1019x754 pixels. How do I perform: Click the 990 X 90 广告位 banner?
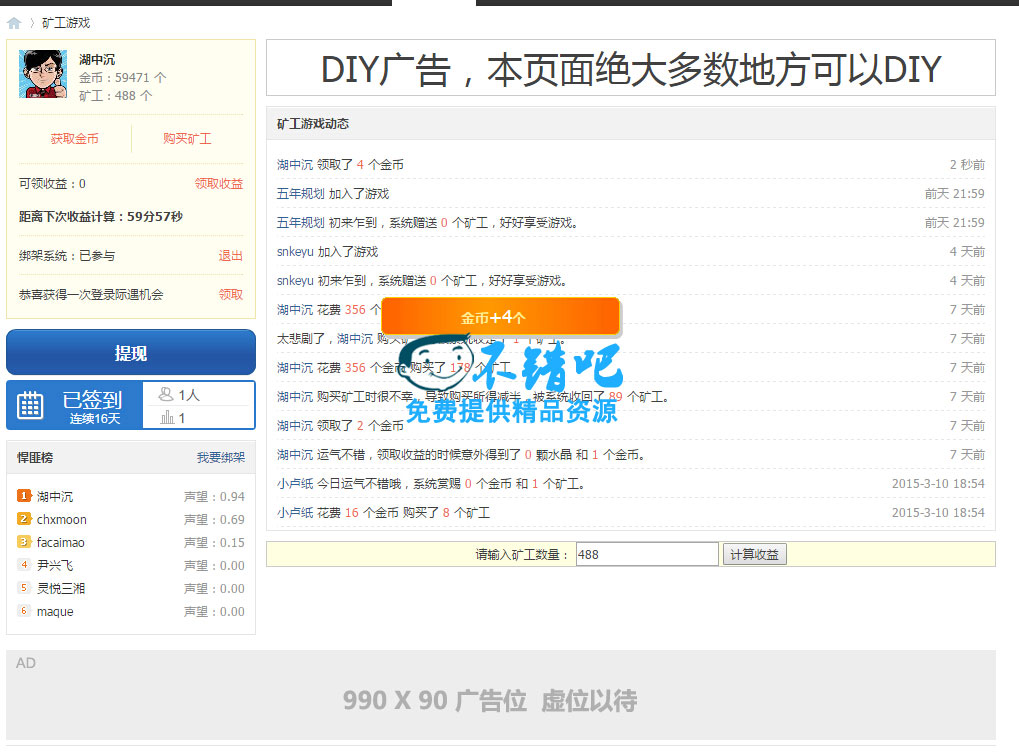pyautogui.click(x=500, y=695)
